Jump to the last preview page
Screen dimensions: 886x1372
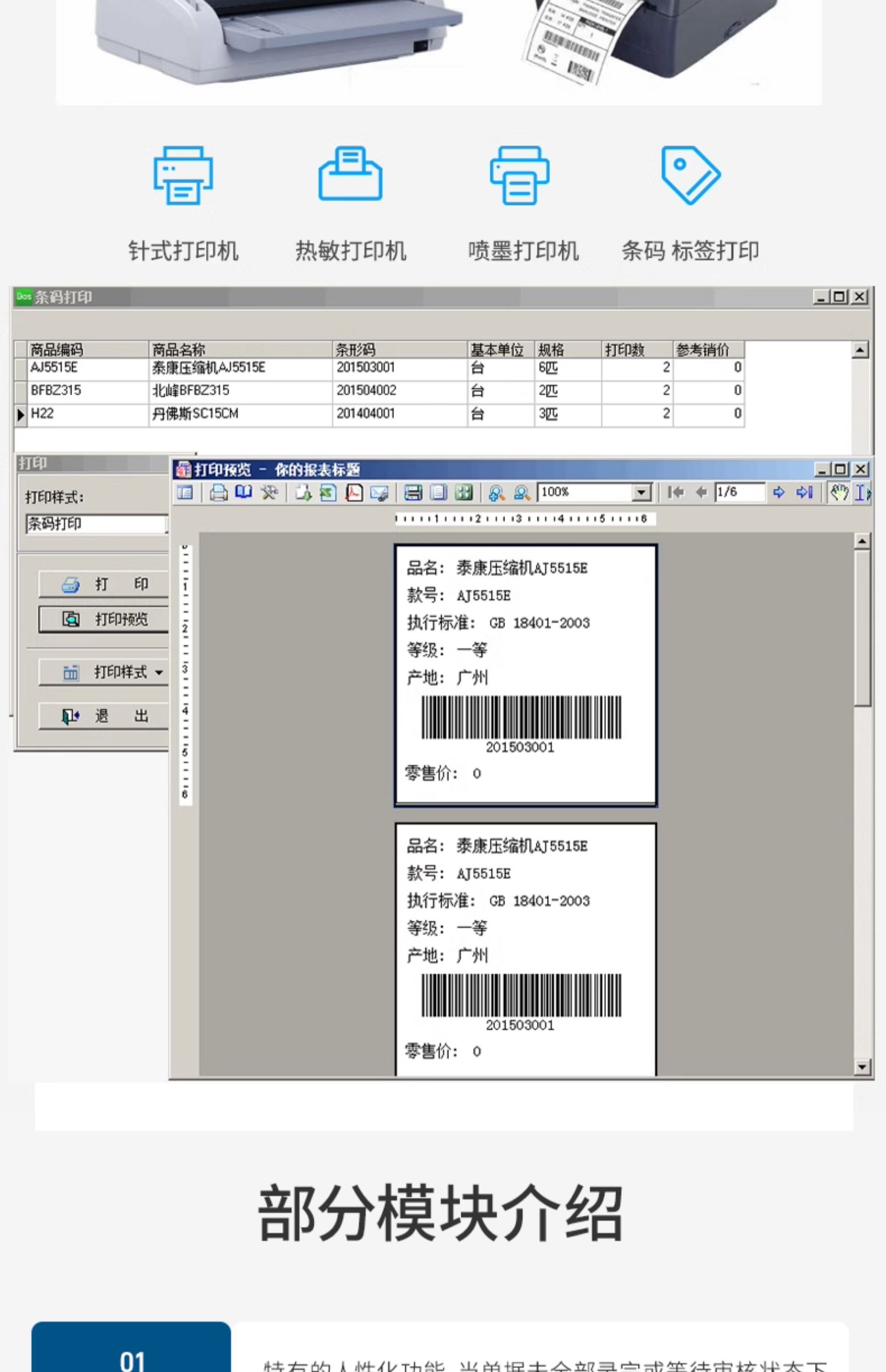(x=804, y=492)
